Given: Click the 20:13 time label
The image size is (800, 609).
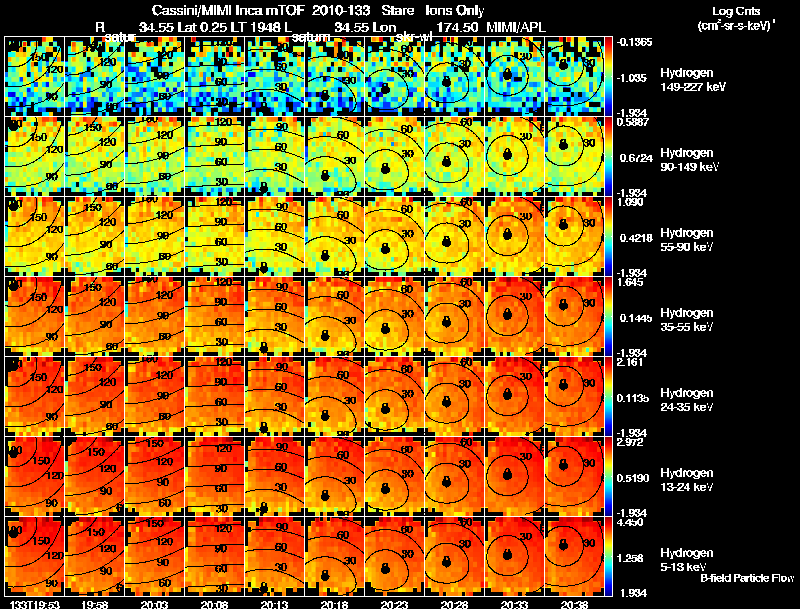Looking at the screenshot, I should (274, 604).
